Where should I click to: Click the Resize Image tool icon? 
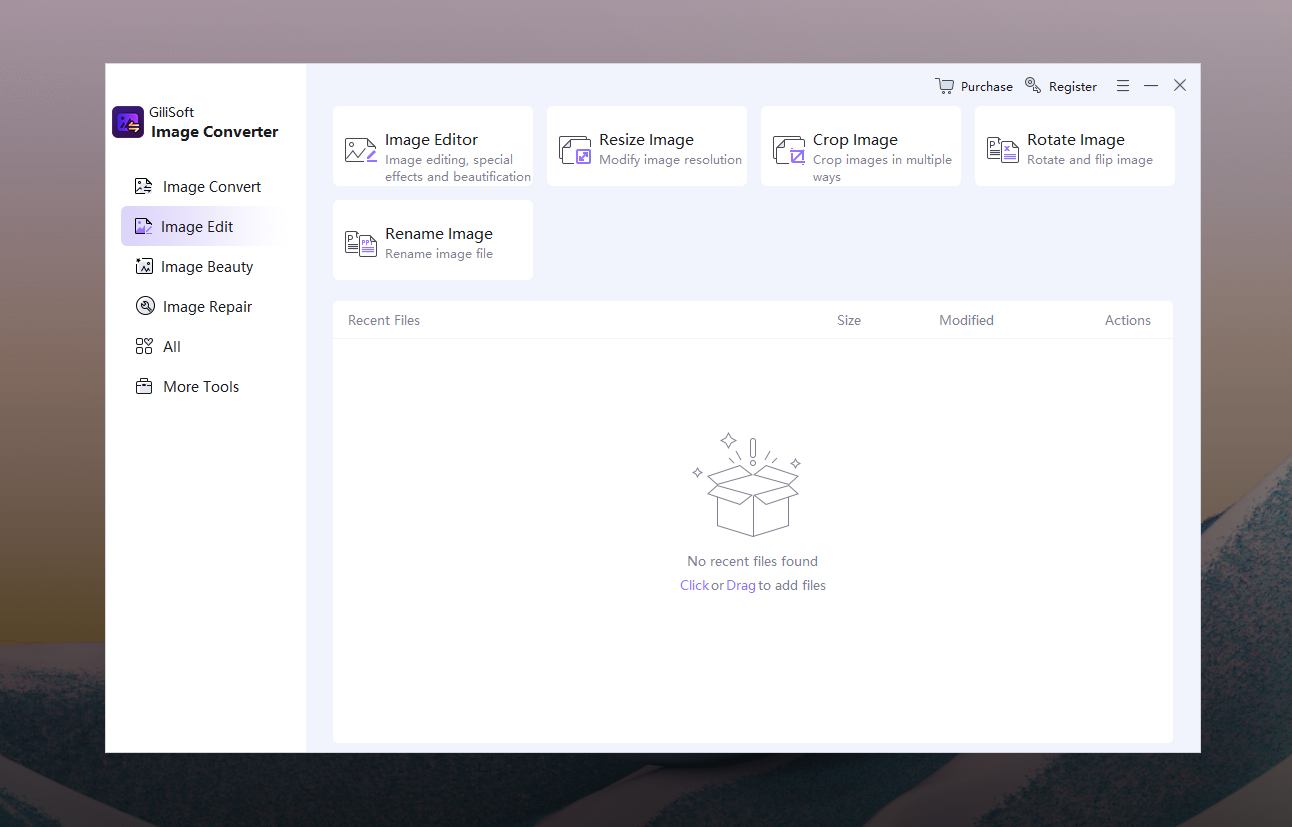pos(574,150)
